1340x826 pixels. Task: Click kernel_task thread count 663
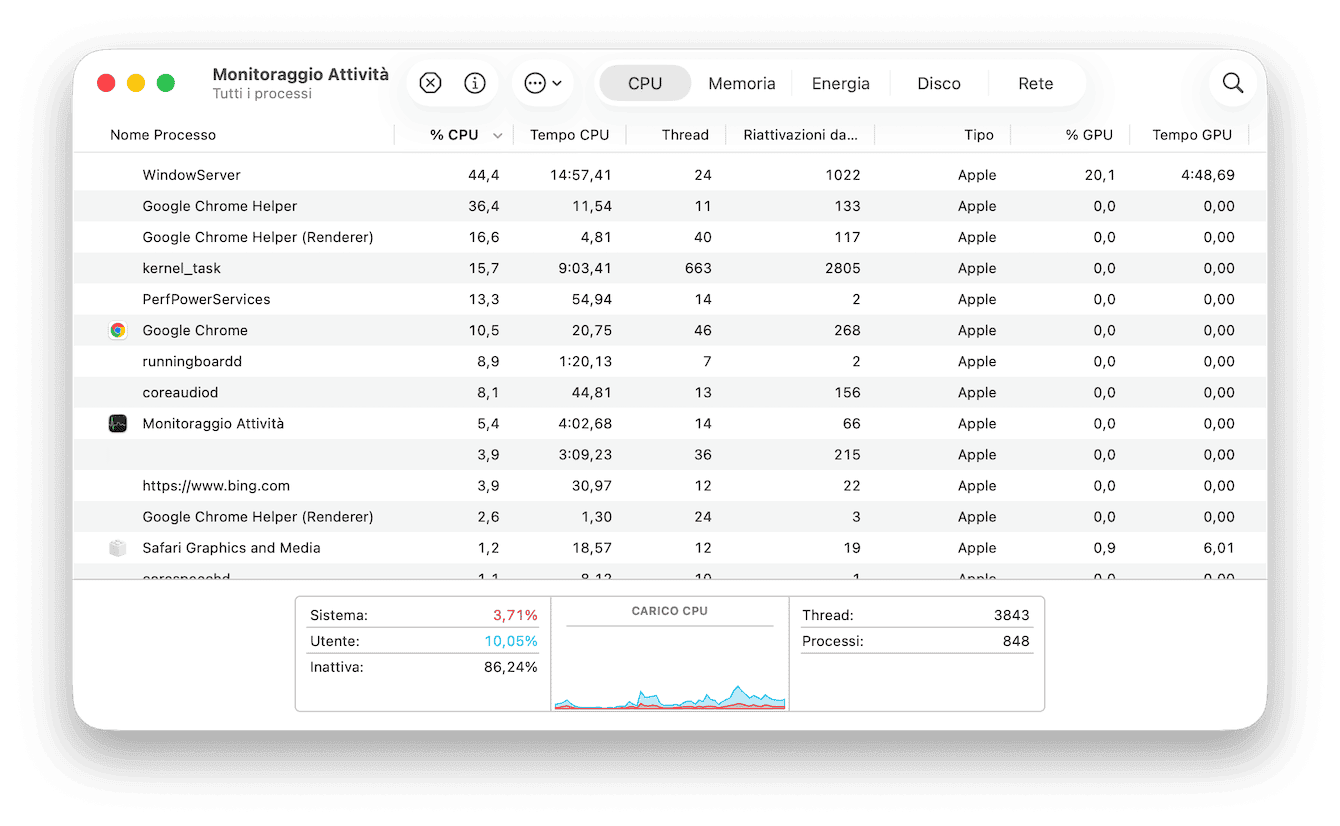click(698, 268)
